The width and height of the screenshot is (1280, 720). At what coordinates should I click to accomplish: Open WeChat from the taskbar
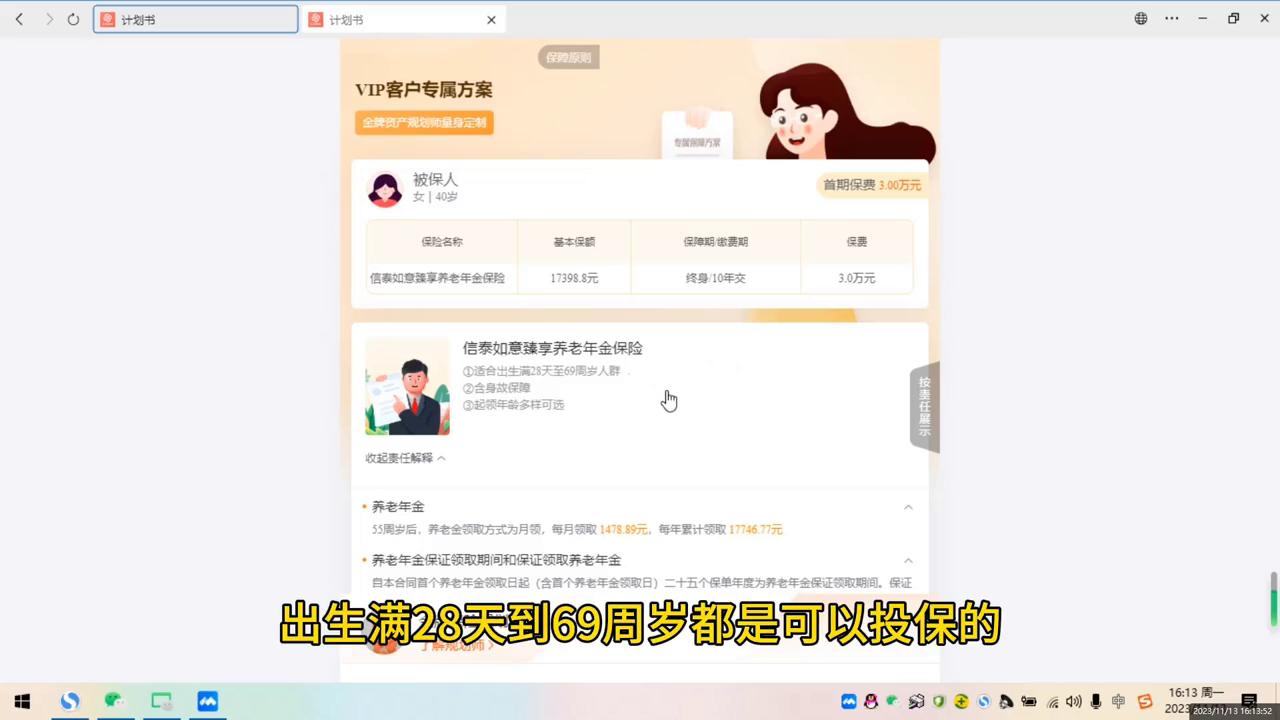114,700
